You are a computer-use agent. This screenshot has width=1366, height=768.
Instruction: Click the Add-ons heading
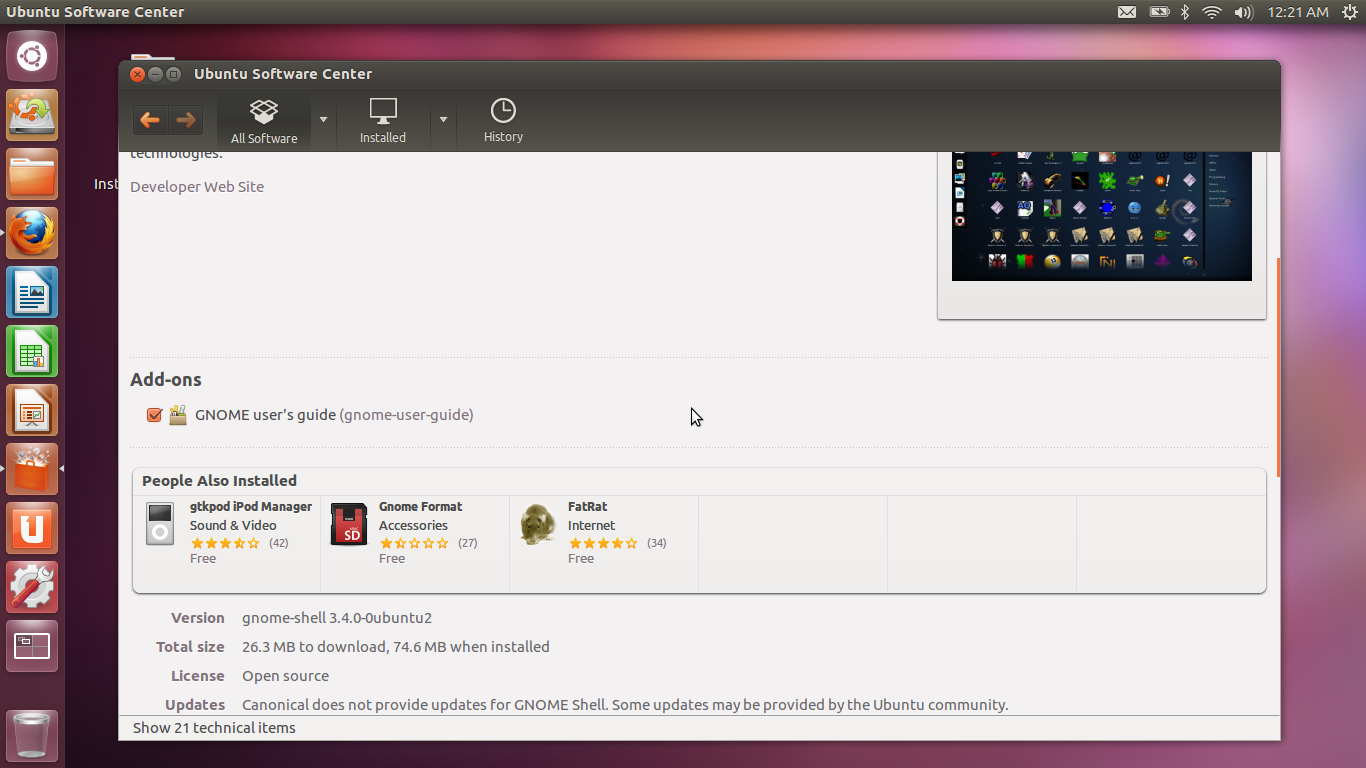166,380
